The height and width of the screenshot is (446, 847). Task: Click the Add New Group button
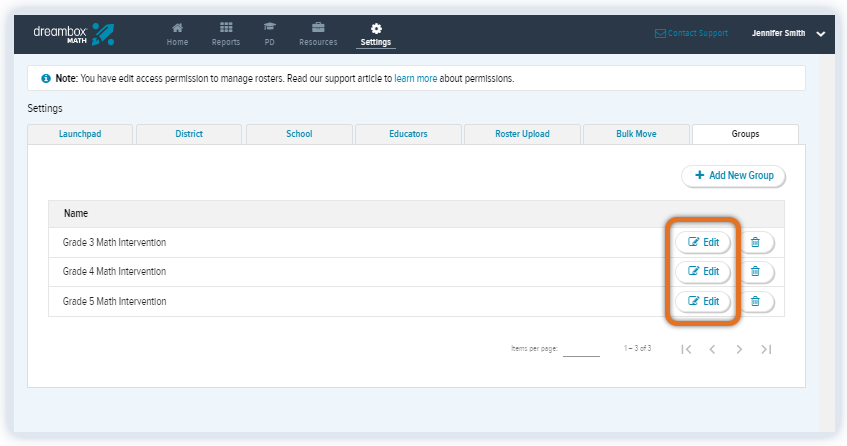734,176
